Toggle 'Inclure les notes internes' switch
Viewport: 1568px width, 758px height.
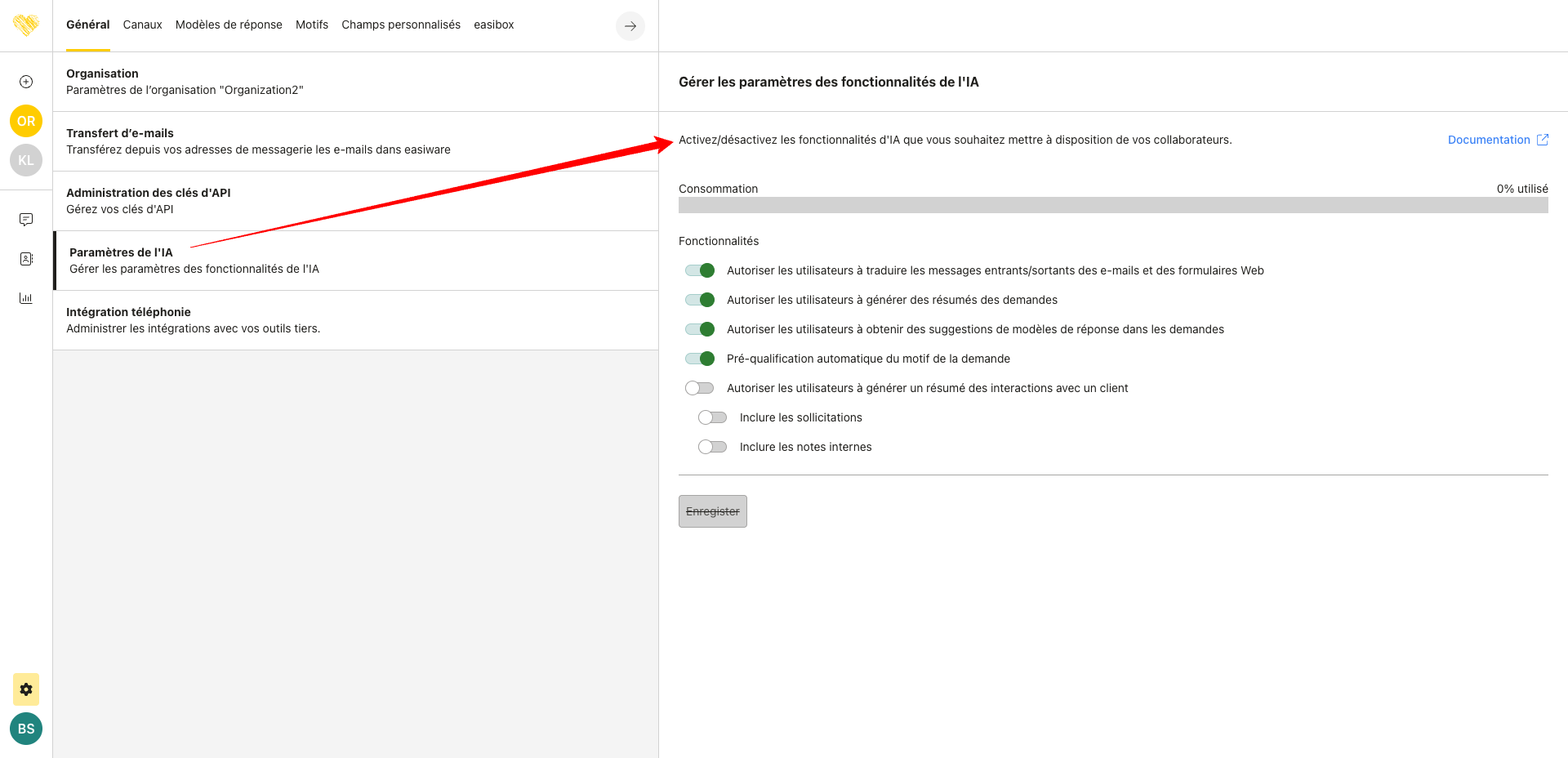tap(712, 447)
